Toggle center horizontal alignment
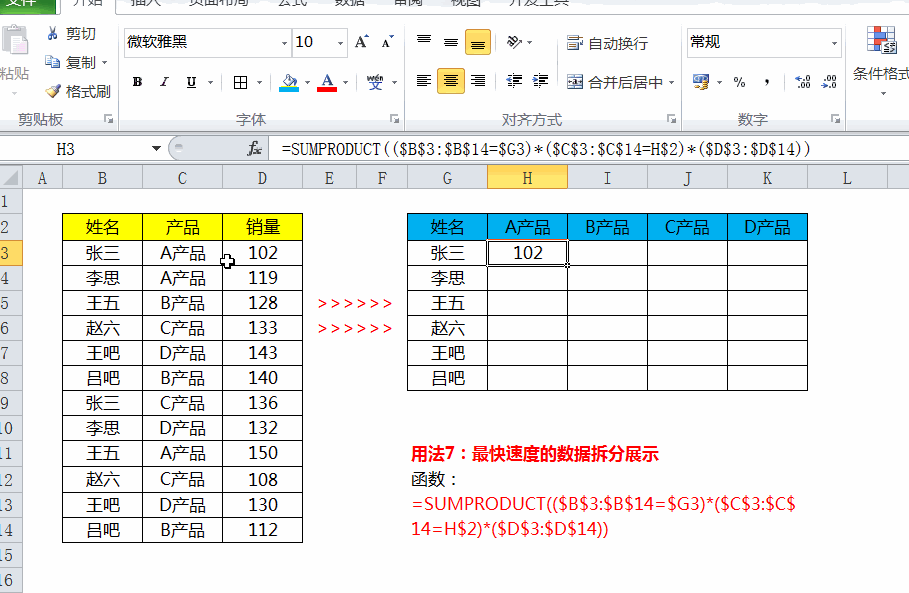Screen dimensions: 909x593 pyautogui.click(x=450, y=81)
